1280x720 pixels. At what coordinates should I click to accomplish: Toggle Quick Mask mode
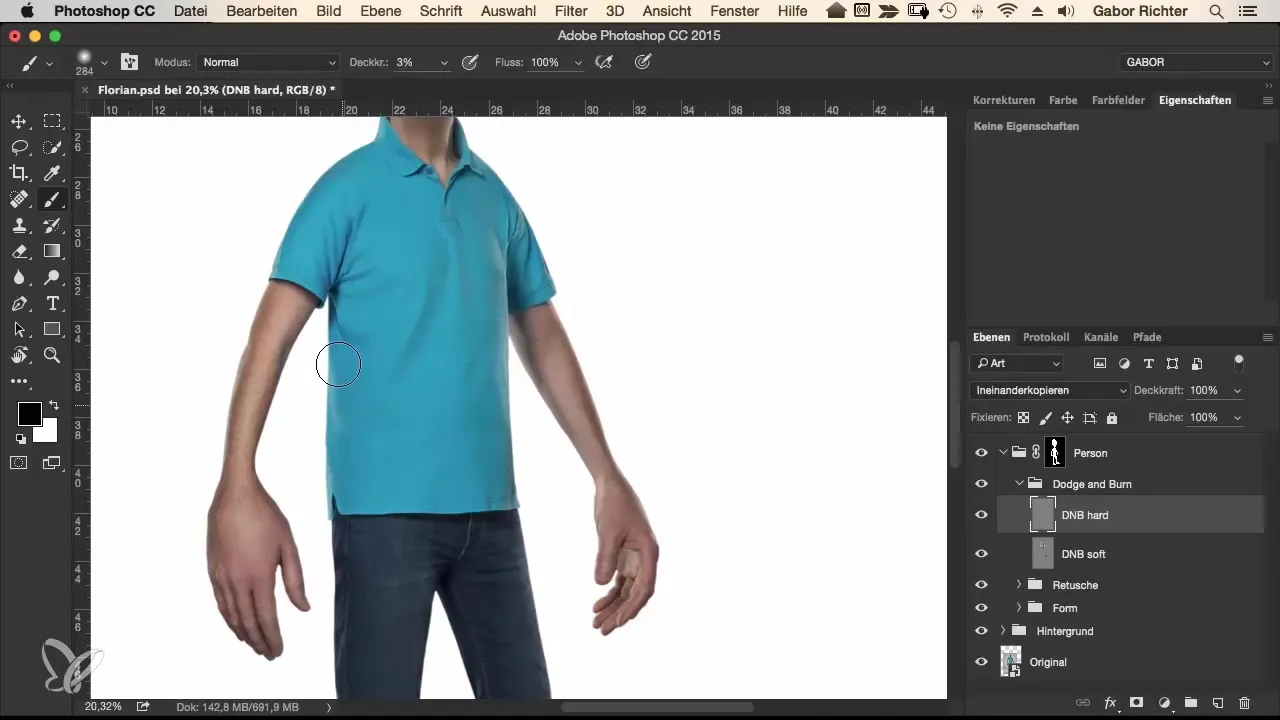(19, 462)
